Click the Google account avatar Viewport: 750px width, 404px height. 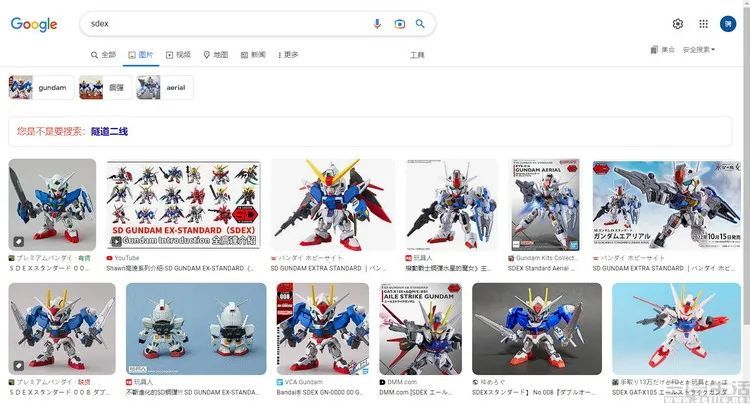coord(728,24)
